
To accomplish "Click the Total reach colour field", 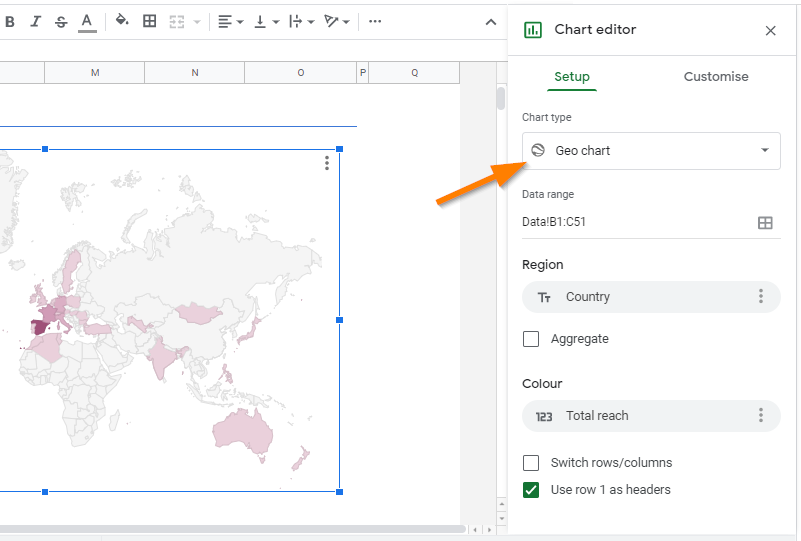I will click(640, 416).
